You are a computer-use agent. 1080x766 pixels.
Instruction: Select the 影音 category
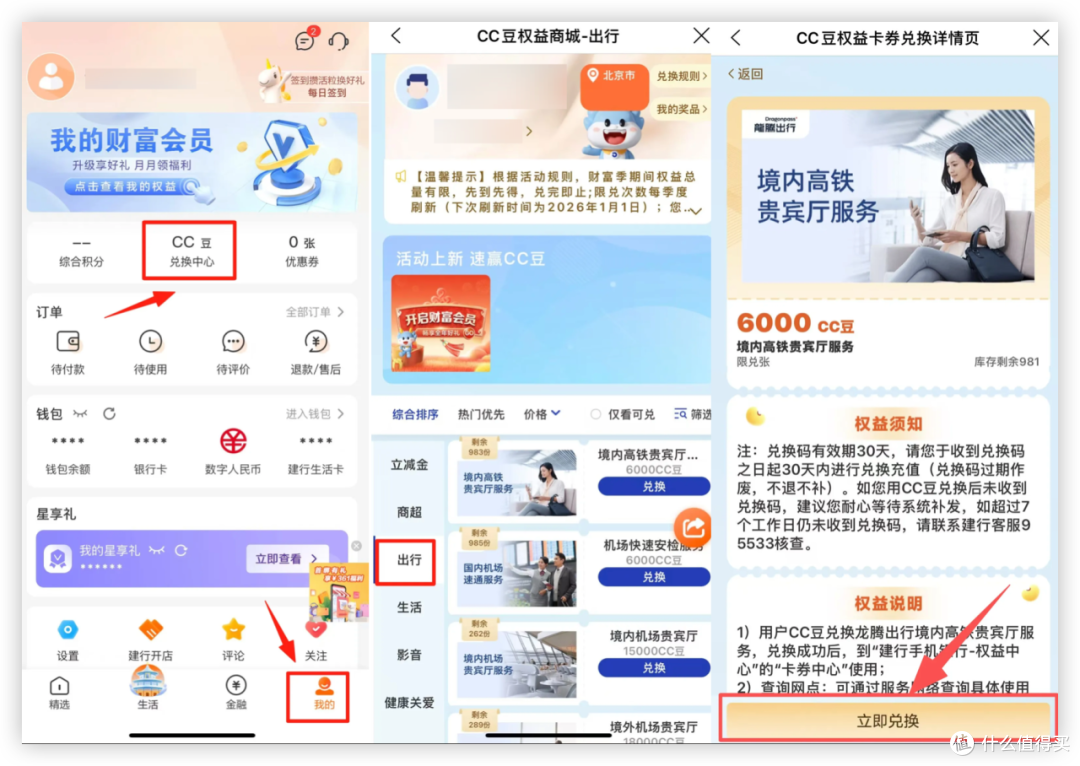[x=409, y=654]
